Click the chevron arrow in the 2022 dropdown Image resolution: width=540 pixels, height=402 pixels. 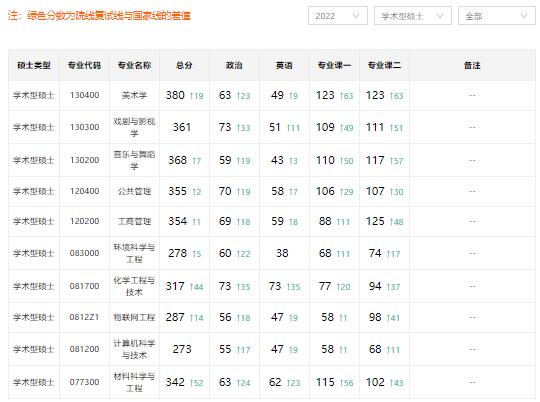click(356, 16)
